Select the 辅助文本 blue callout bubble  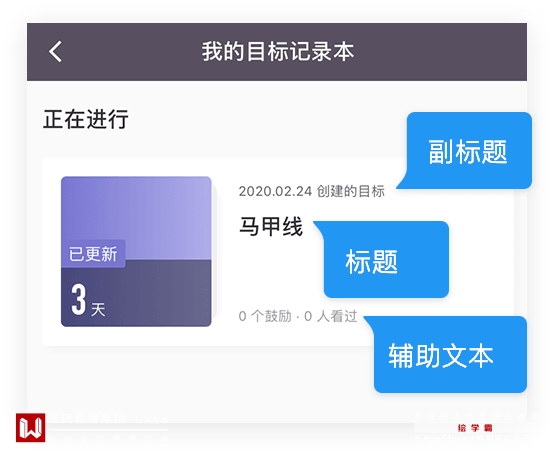tap(446, 354)
